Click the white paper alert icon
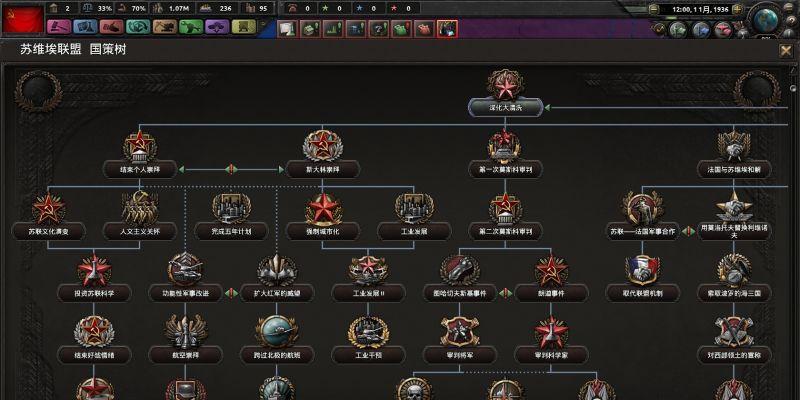This screenshot has width=800, height=400. click(x=287, y=29)
